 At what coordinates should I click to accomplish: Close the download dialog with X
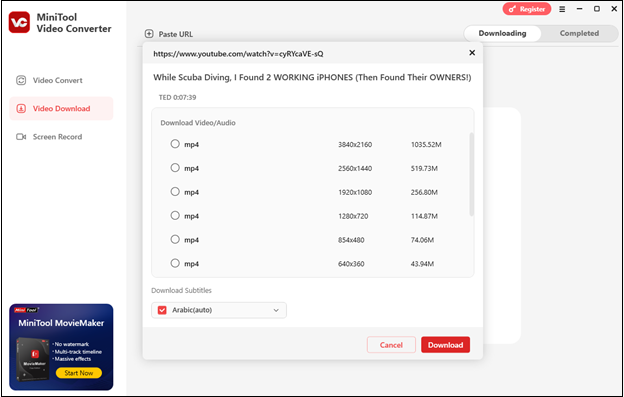tap(472, 53)
